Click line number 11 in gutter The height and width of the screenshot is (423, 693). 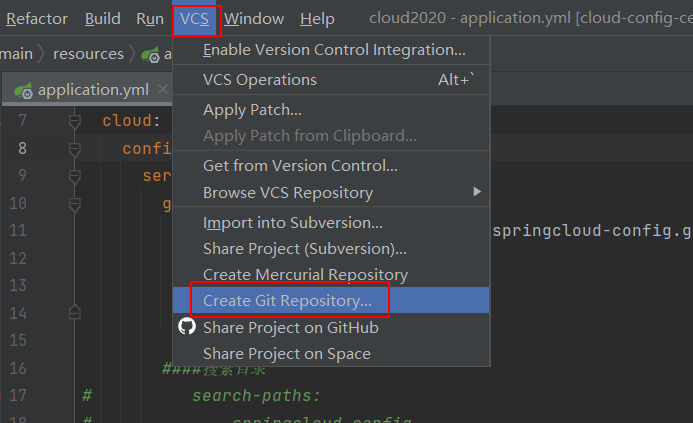point(18,230)
